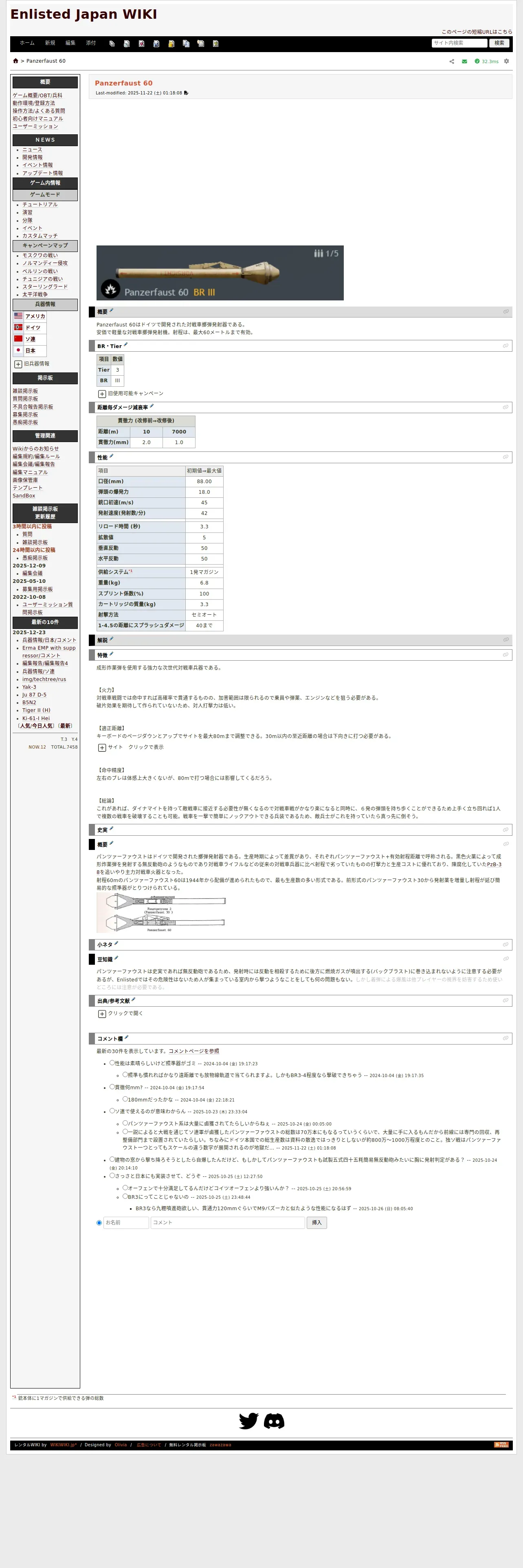Open 編集 in the top menu
Viewport: 523px width, 1568px height.
tap(70, 43)
